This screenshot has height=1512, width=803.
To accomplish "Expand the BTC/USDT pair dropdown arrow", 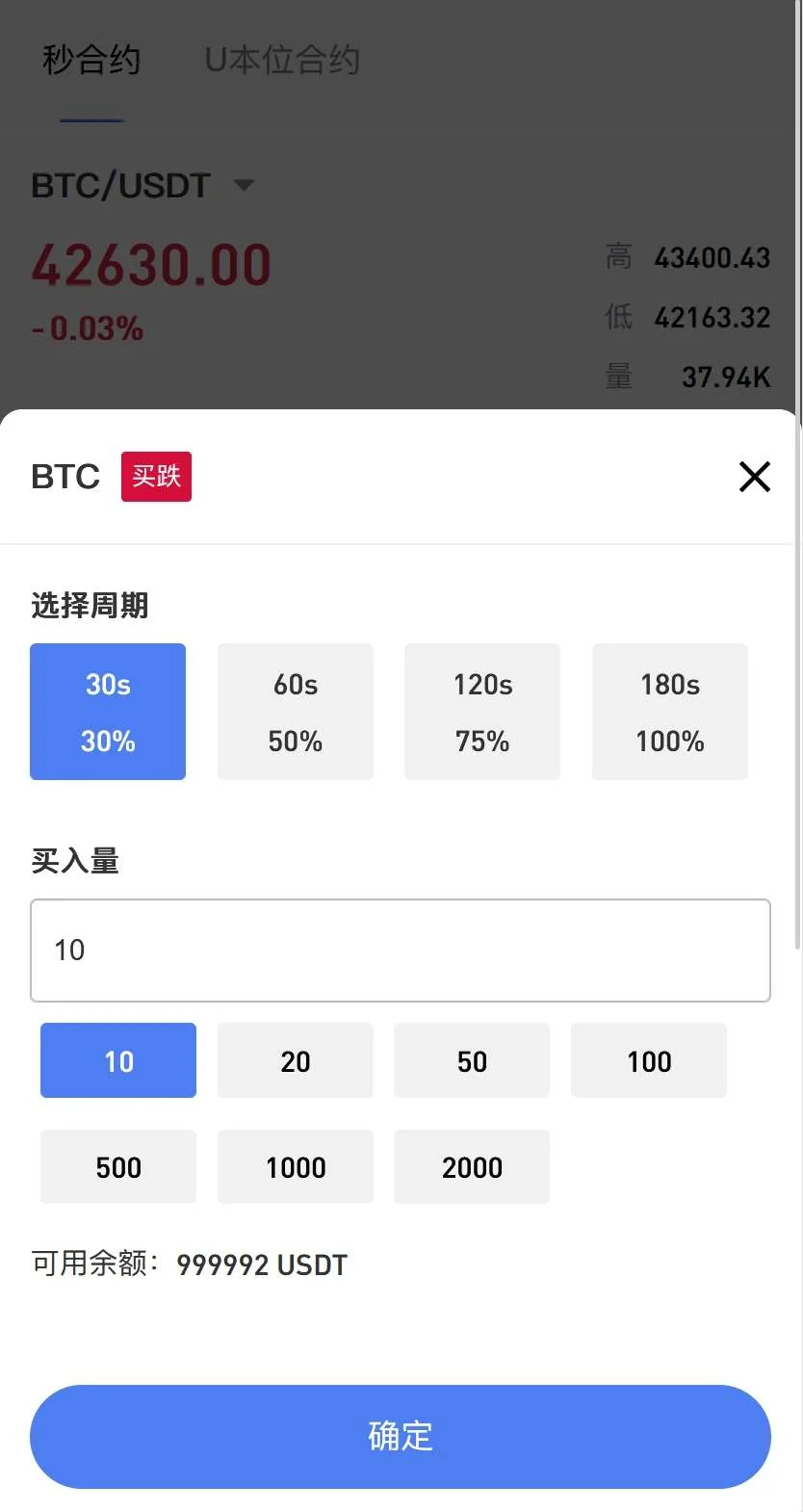I will tap(245, 185).
